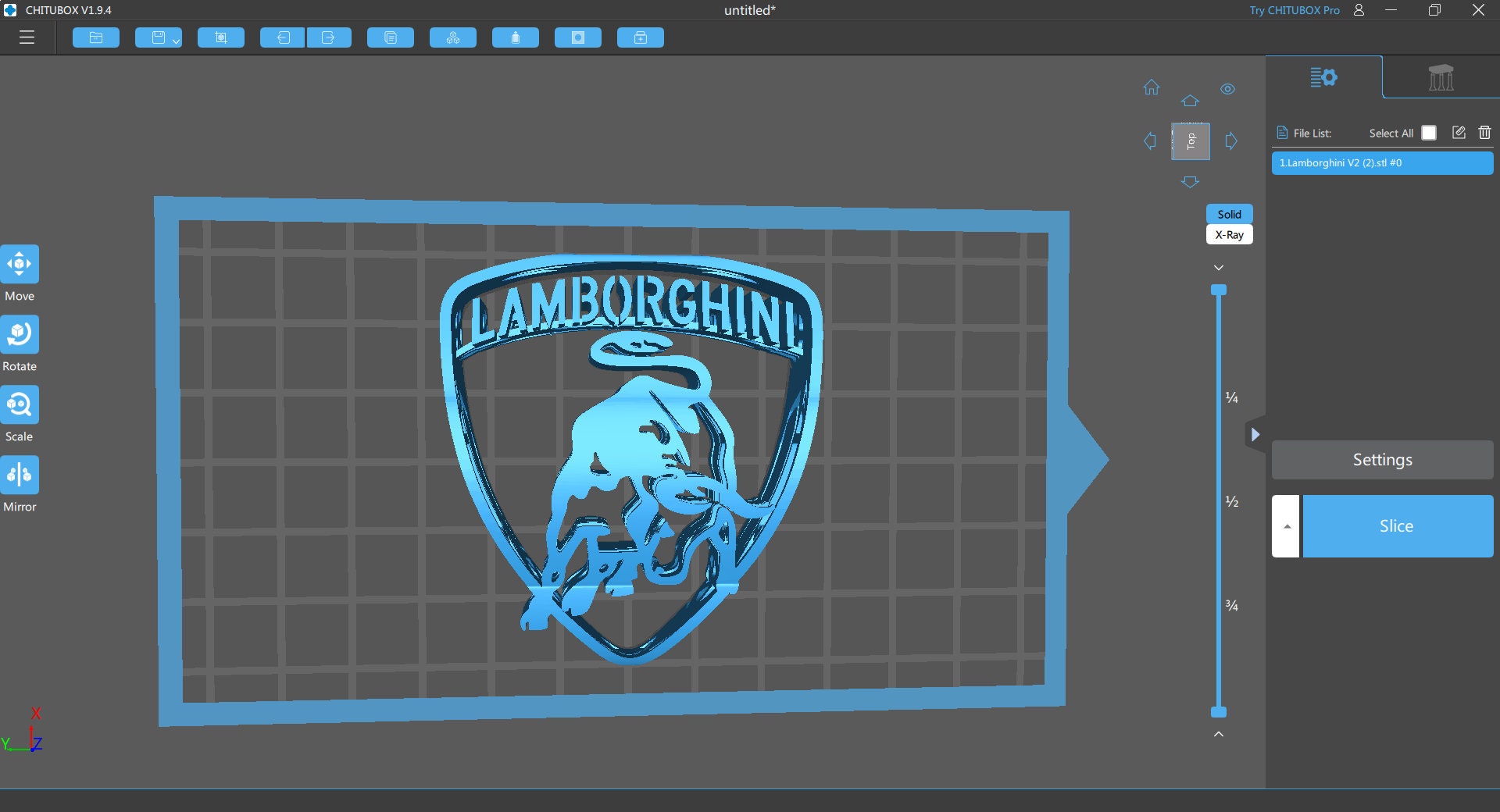The image size is (1500, 812).
Task: Click the Copy model toolbar icon
Action: tap(390, 37)
